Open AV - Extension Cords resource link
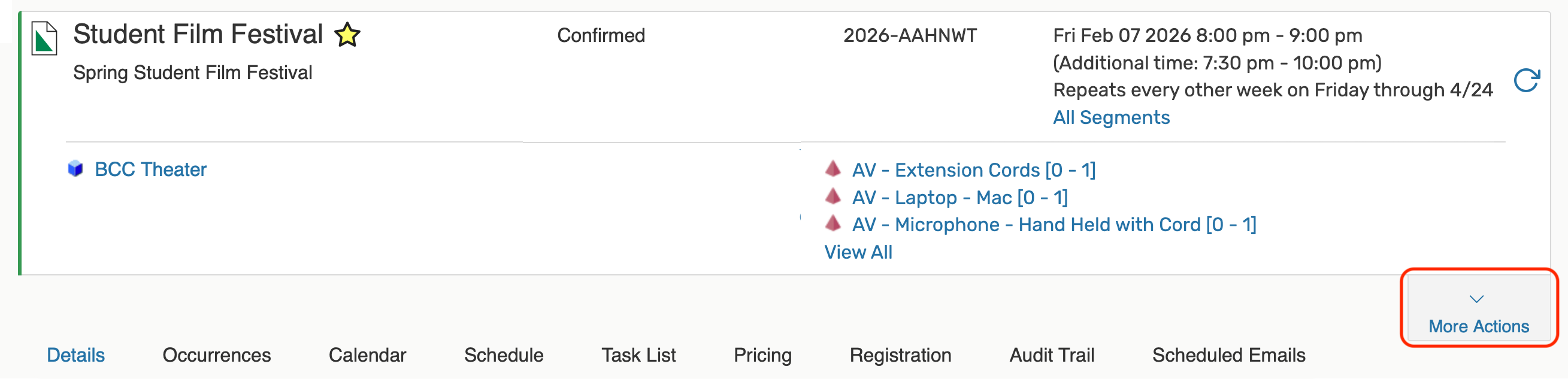 (973, 169)
